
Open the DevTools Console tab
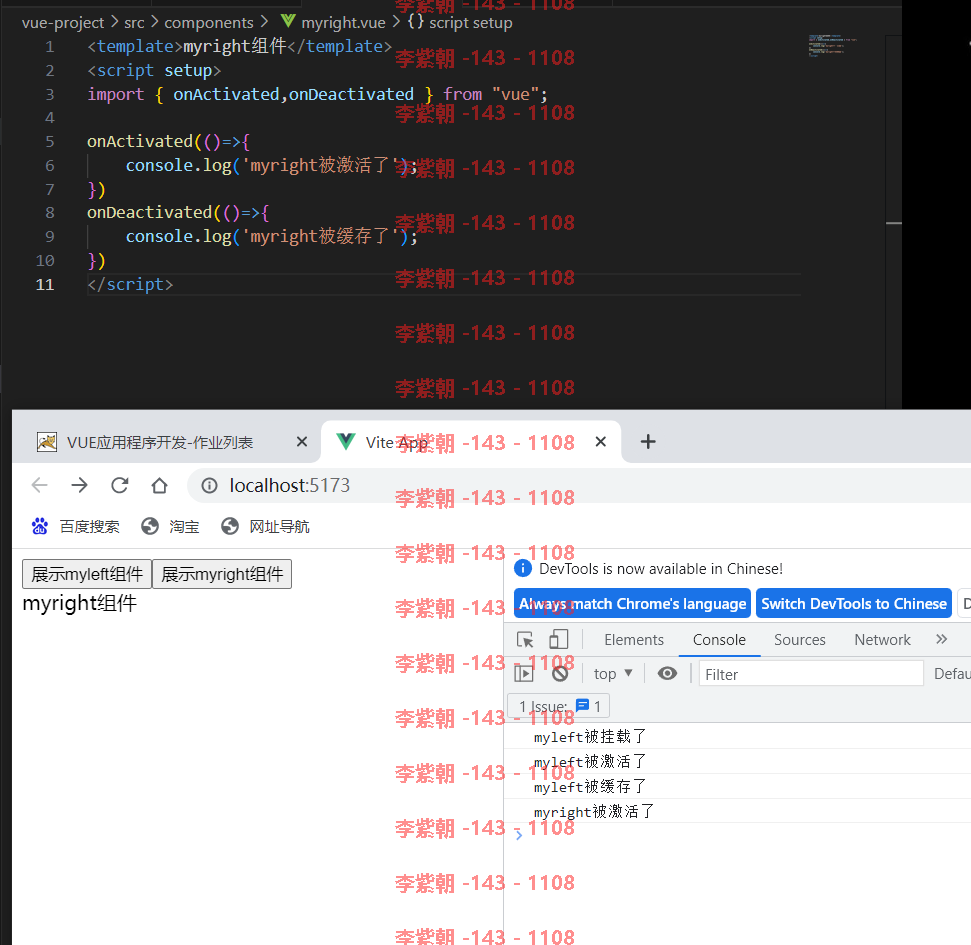pyautogui.click(x=719, y=640)
